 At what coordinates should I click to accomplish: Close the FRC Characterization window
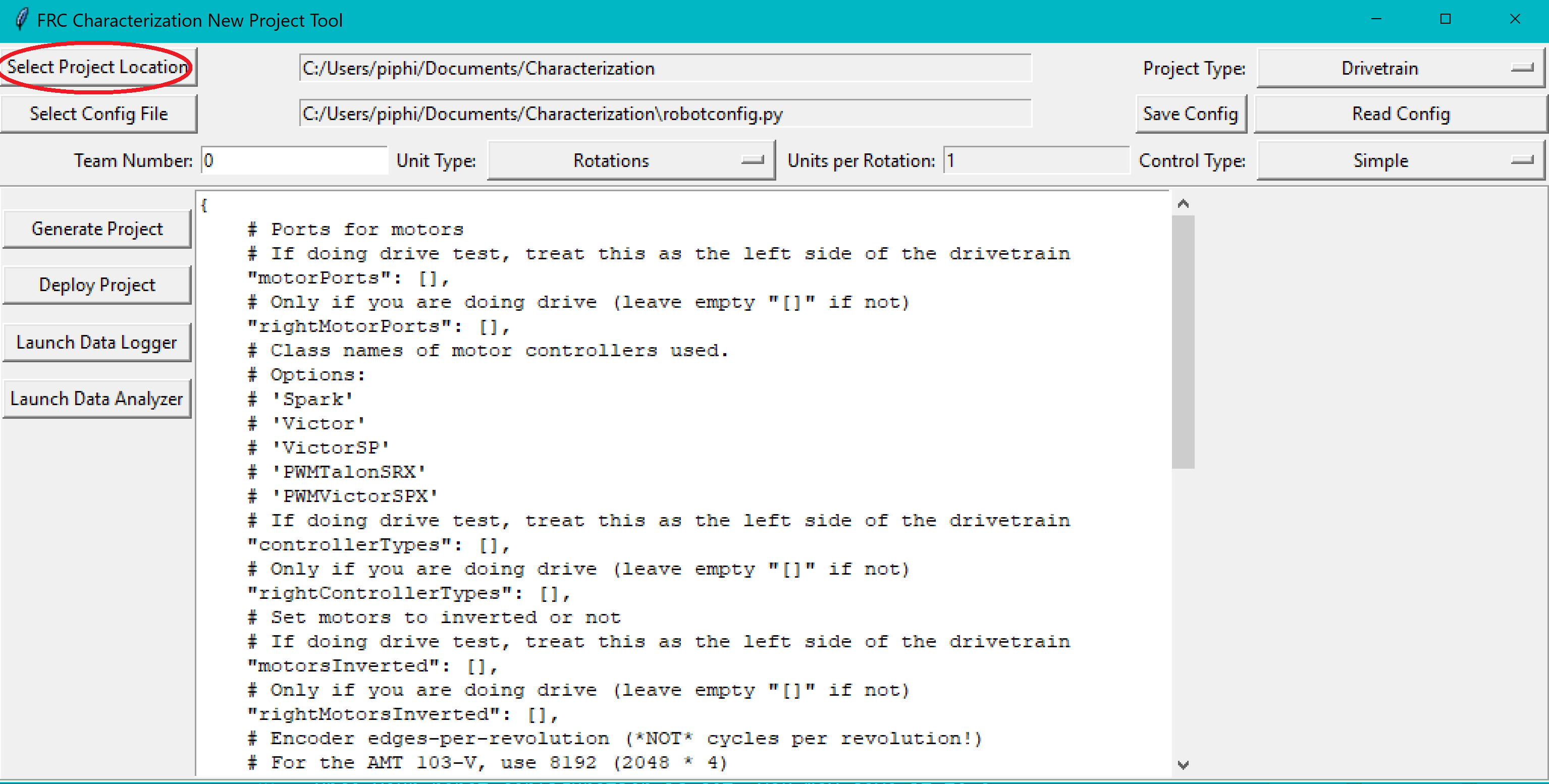coord(1515,20)
